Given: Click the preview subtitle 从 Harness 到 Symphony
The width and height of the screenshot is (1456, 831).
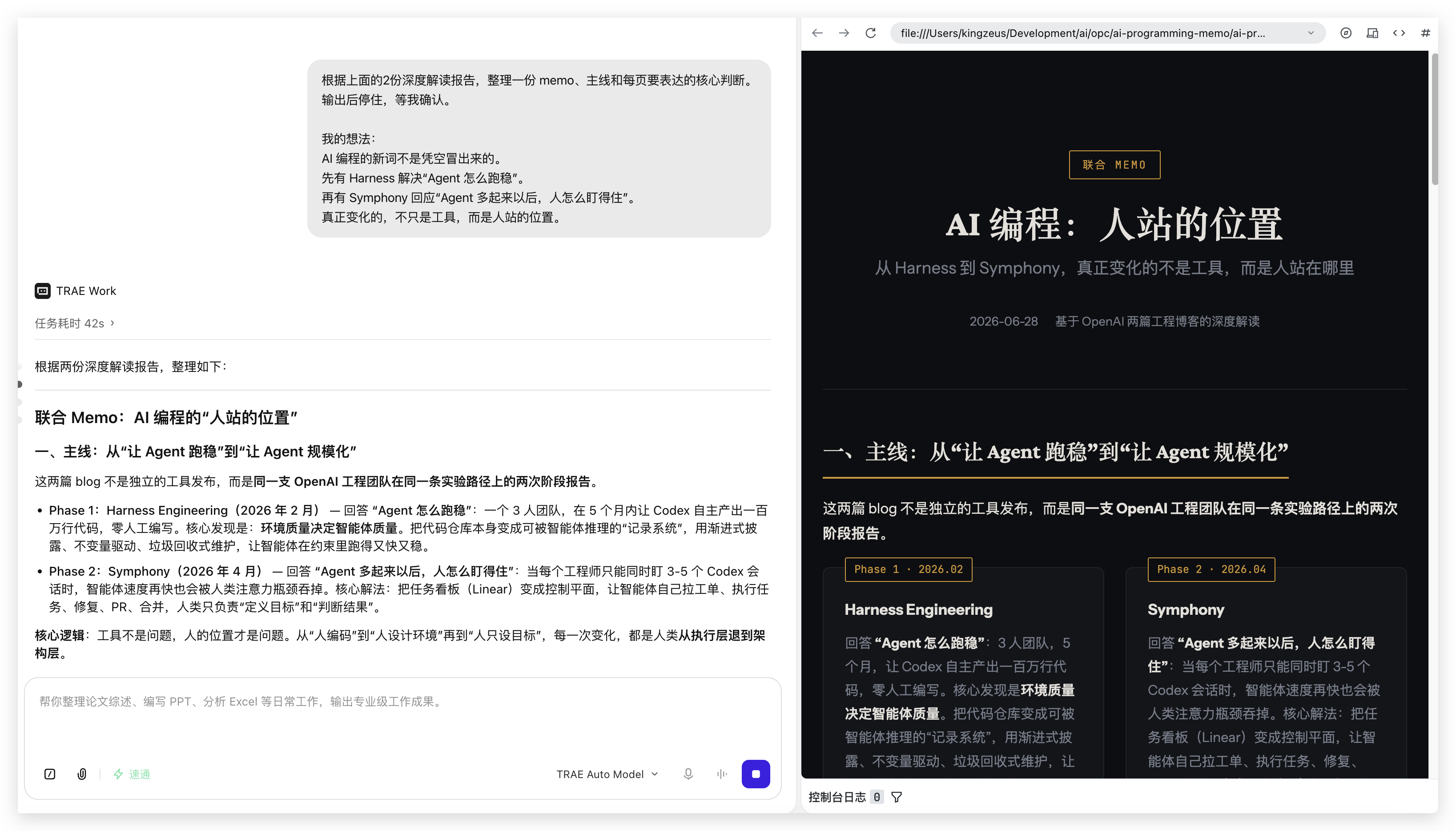Looking at the screenshot, I should (1114, 268).
